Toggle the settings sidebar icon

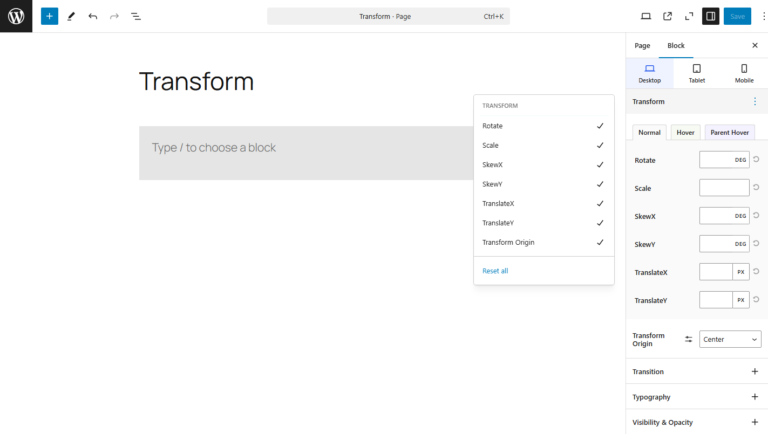click(710, 16)
